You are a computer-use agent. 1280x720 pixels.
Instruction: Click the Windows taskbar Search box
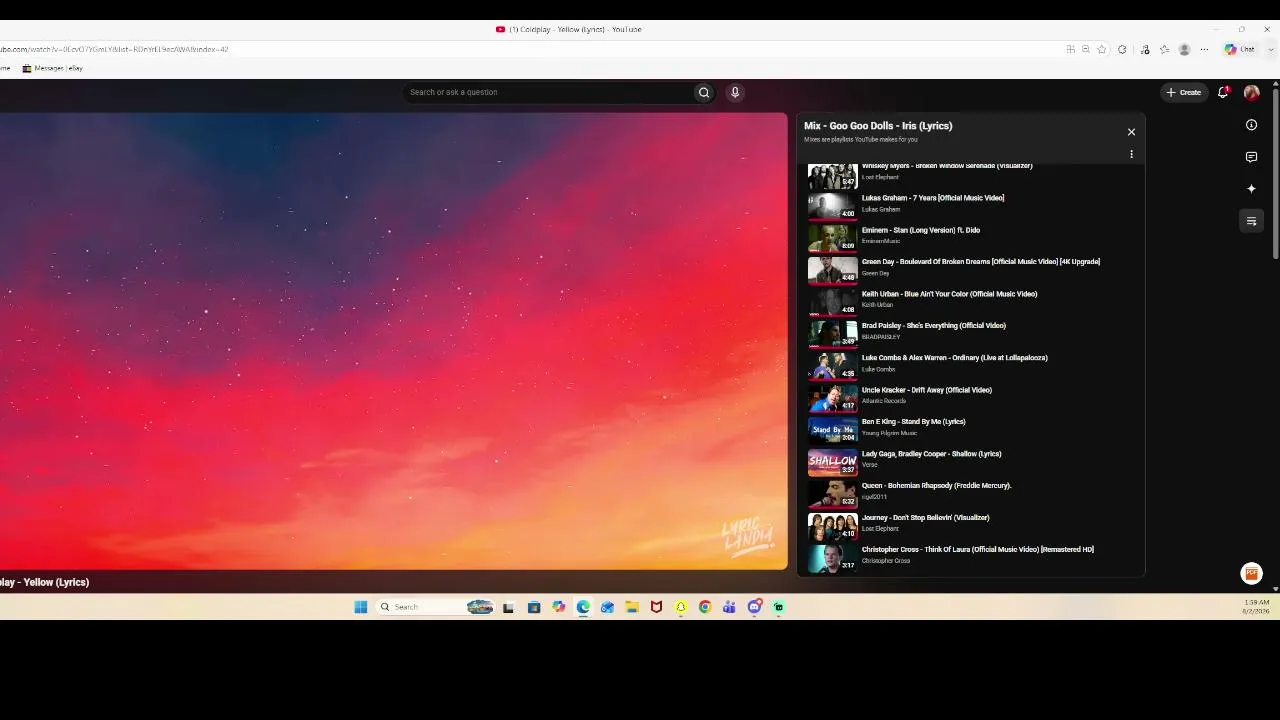click(436, 607)
